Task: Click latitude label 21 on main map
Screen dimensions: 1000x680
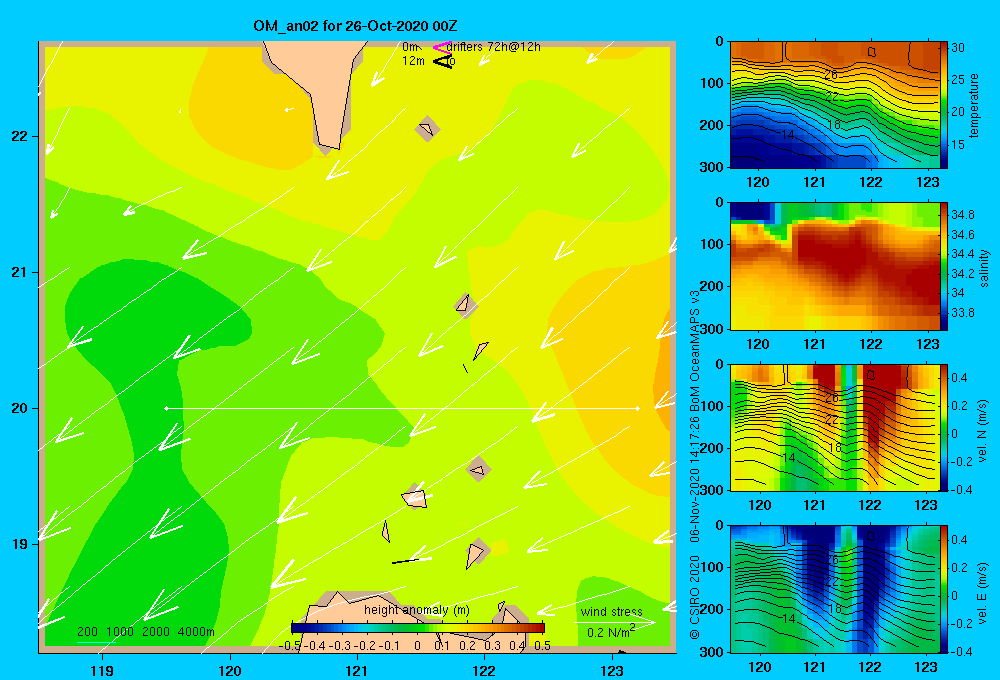Action: [19, 272]
